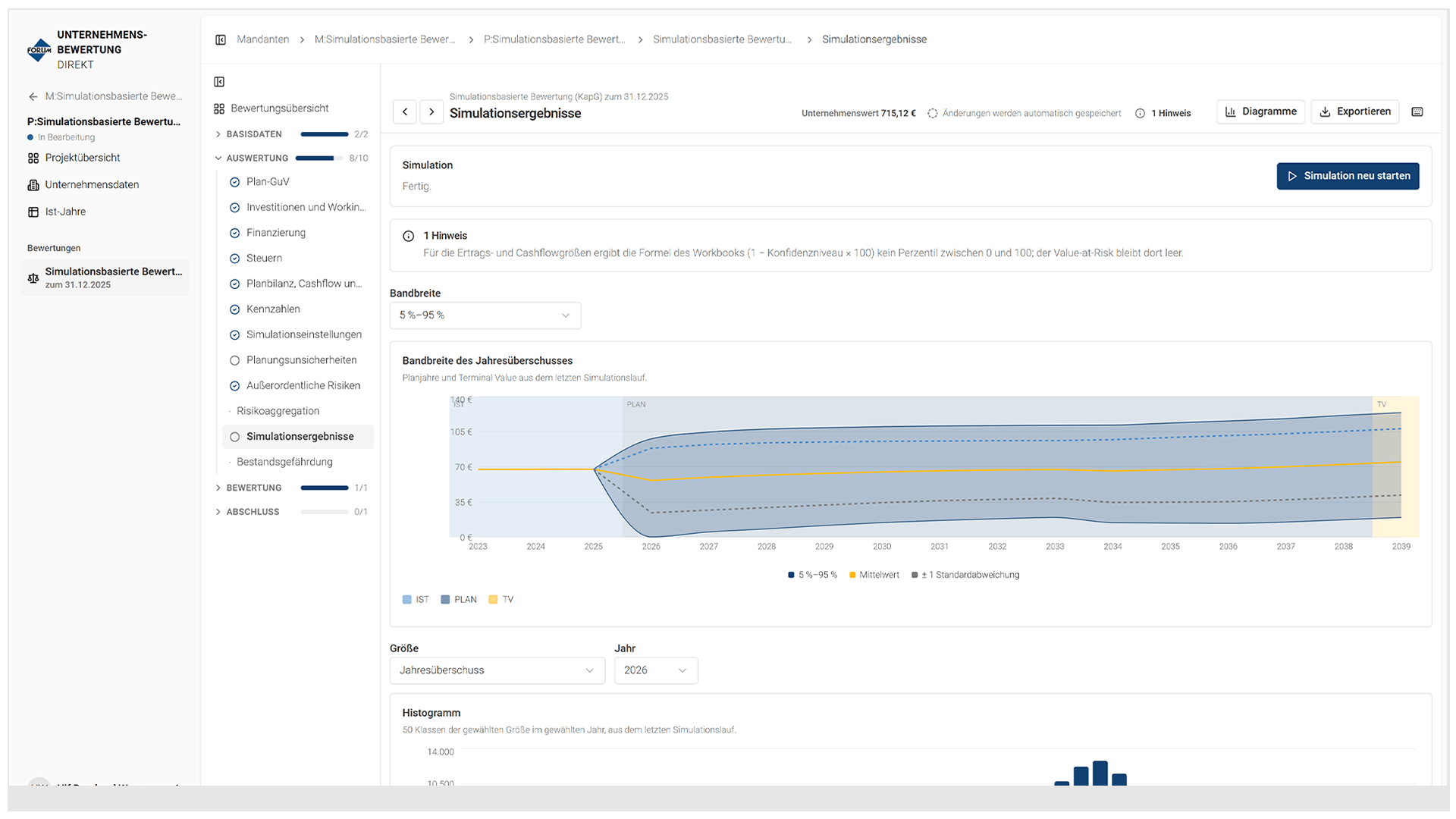Click the empty circle for Planungsunsicherheiten
The height and width of the screenshot is (819, 1456).
tap(234, 360)
